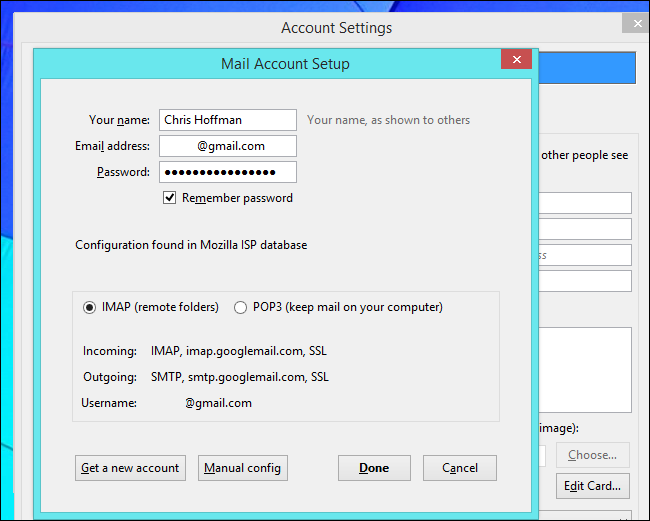Select IMAP (remote folders) radio button
The height and width of the screenshot is (521, 650).
[90, 308]
